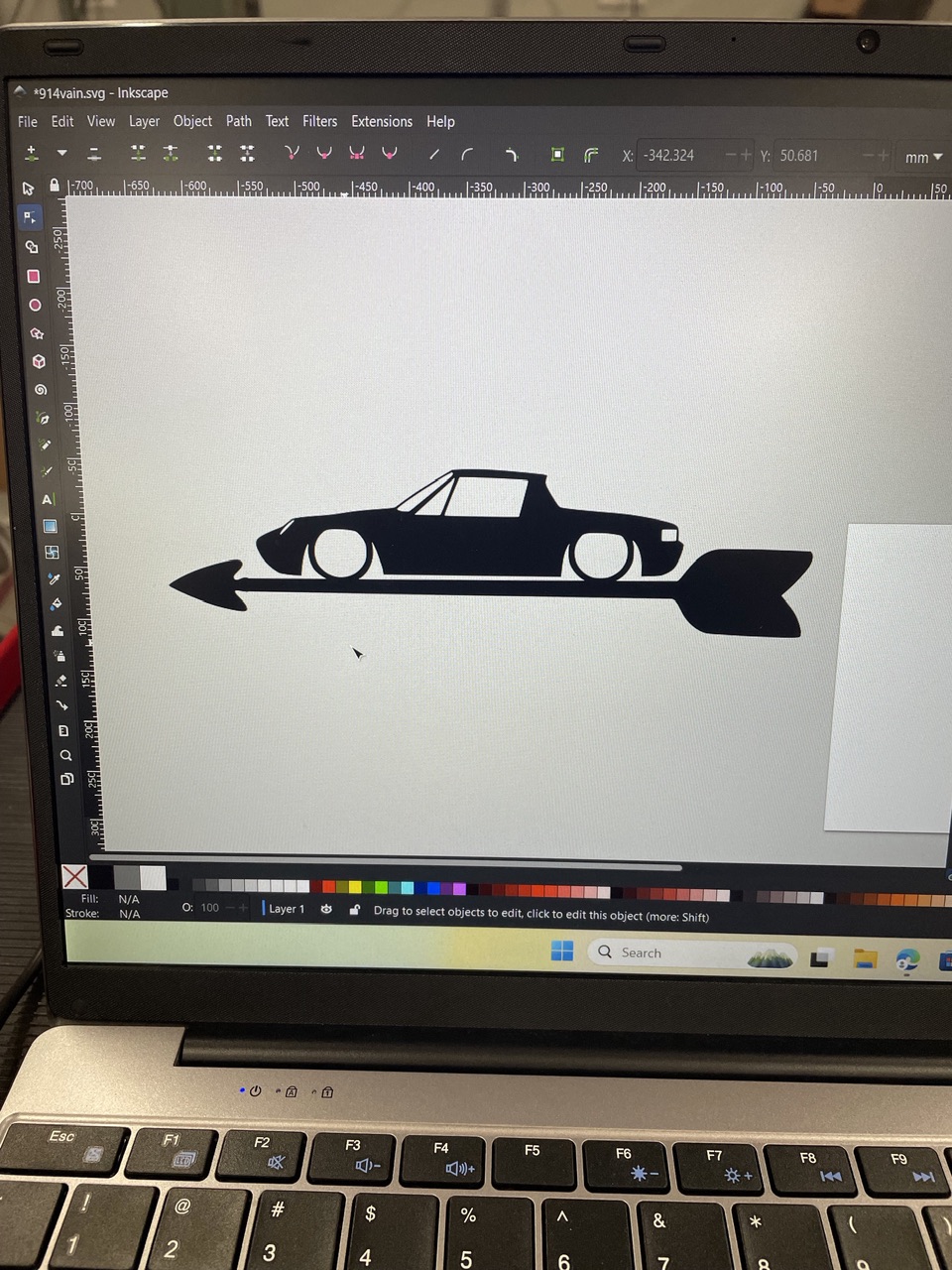952x1270 pixels.
Task: Select the Rectangle tool
Action: (x=33, y=276)
